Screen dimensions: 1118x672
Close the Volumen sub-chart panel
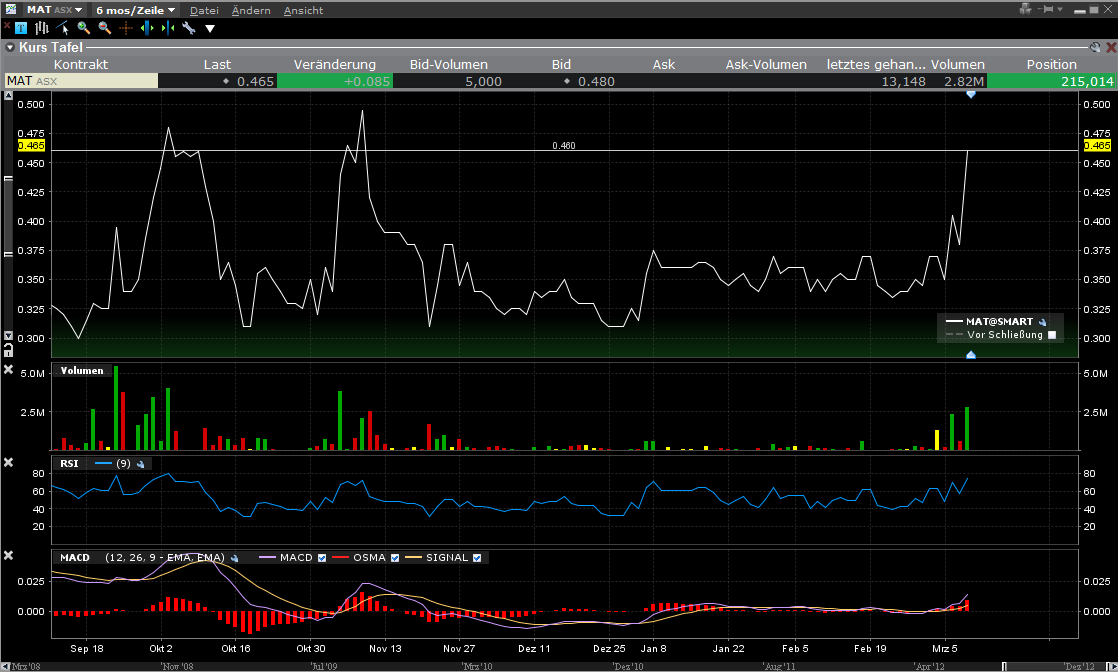[x=9, y=370]
